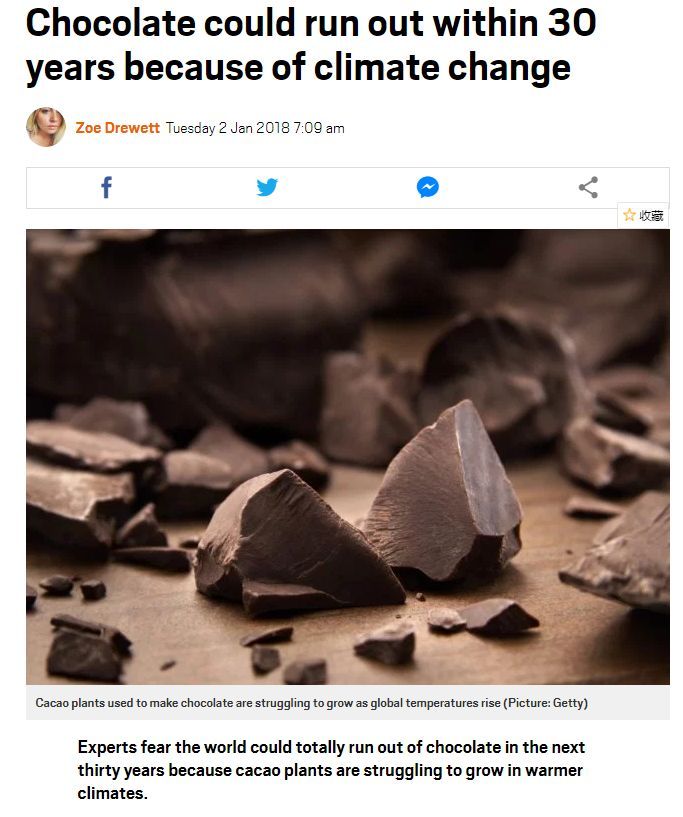Viewport: 683px width, 817px height.
Task: Click the star icon beside 收藏
Action: 629,215
